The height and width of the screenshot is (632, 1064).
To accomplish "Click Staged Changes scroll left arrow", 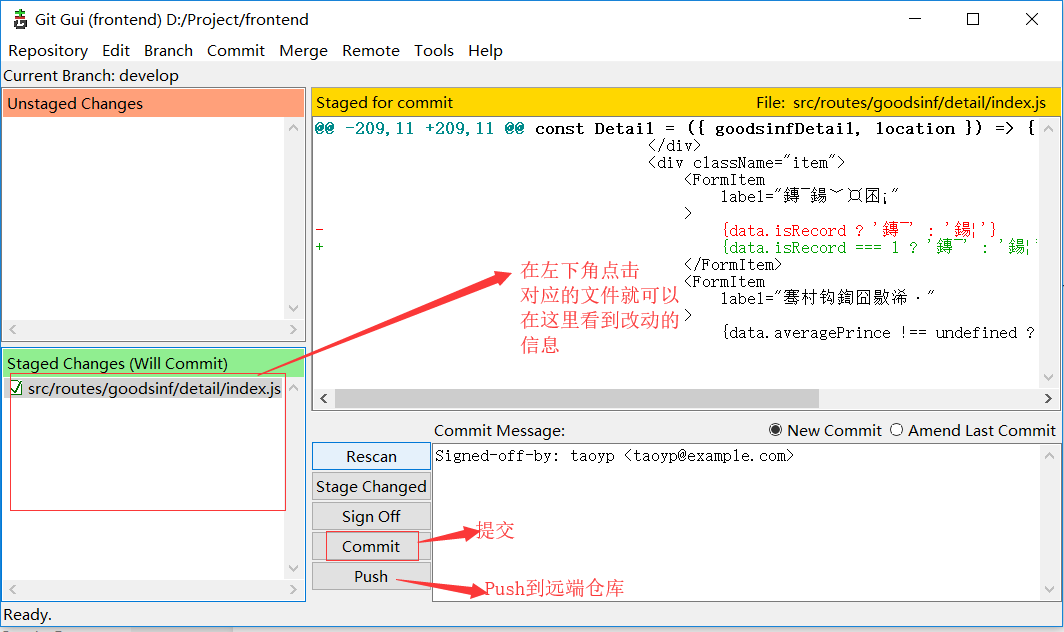I will coord(12,589).
